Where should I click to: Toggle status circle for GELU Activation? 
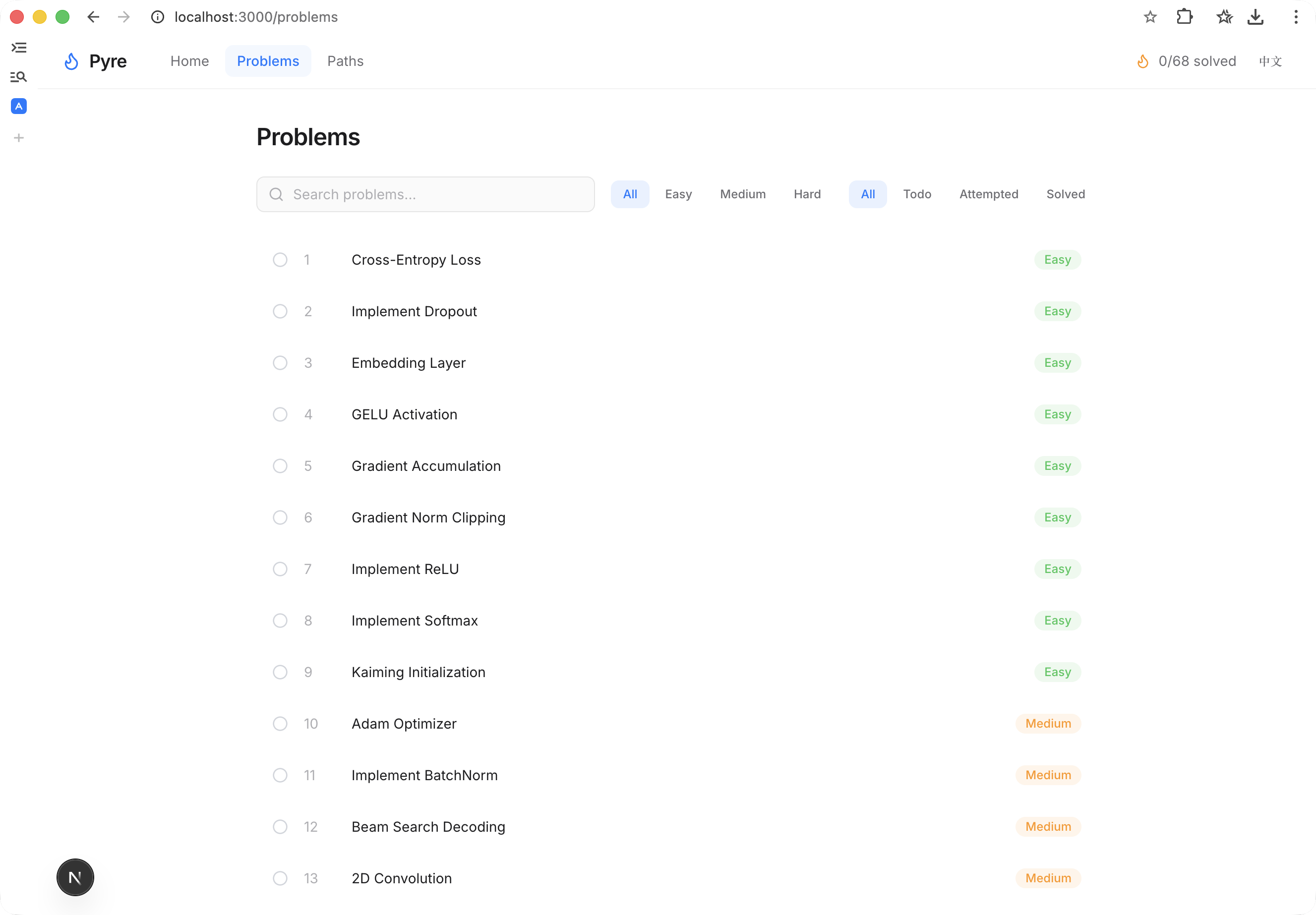[280, 414]
